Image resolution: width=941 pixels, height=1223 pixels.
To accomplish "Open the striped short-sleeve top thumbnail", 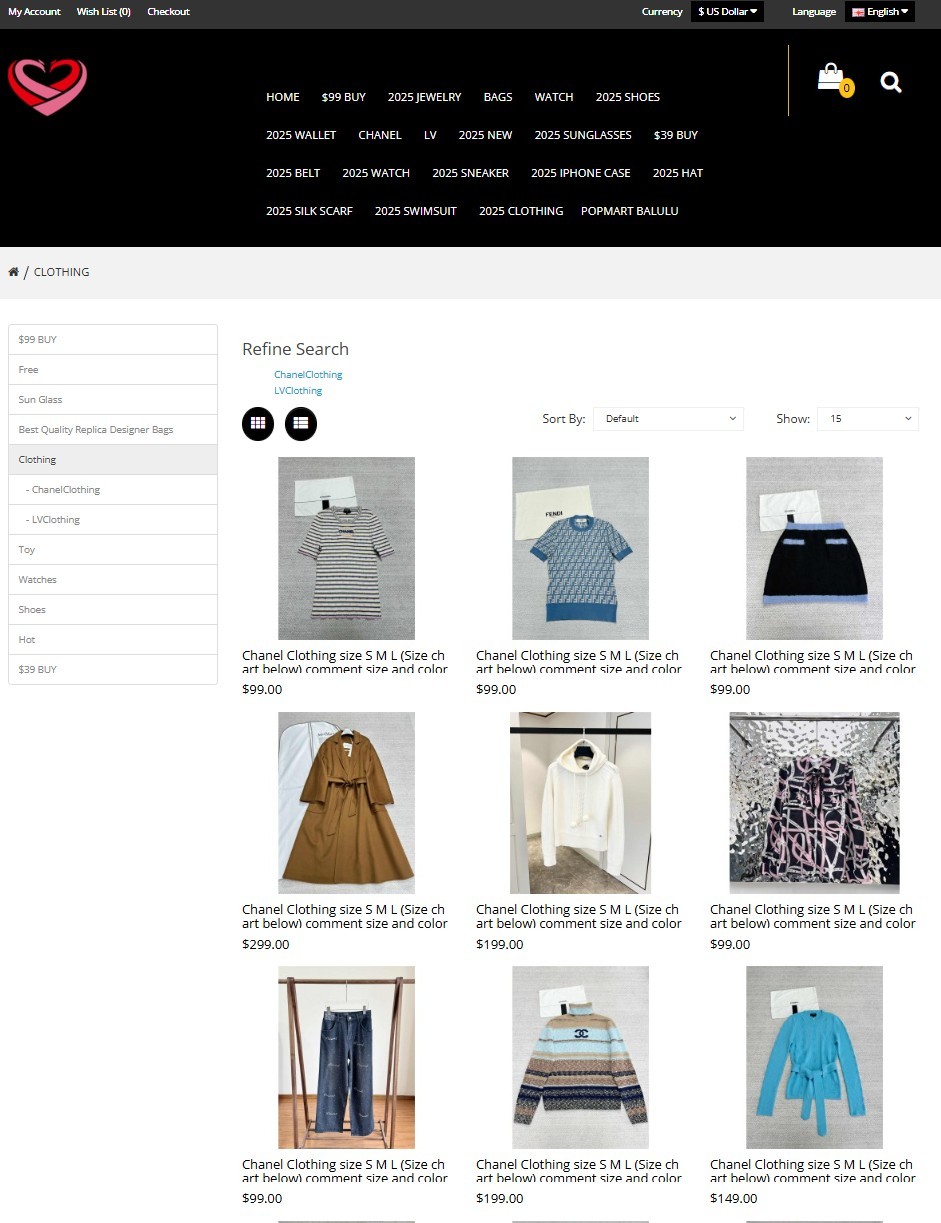I will [x=346, y=548].
